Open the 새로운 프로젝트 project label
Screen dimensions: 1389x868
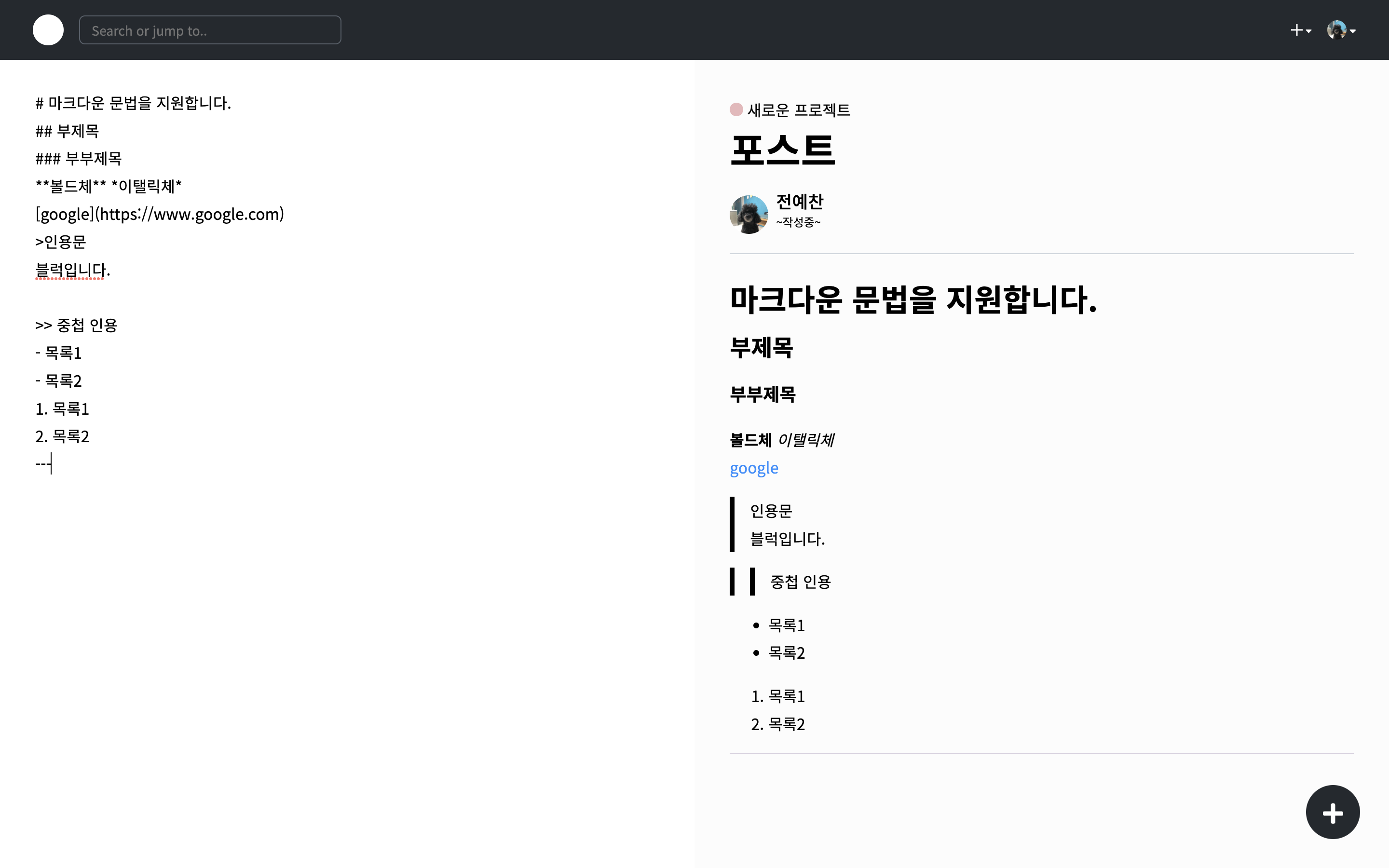point(798,109)
